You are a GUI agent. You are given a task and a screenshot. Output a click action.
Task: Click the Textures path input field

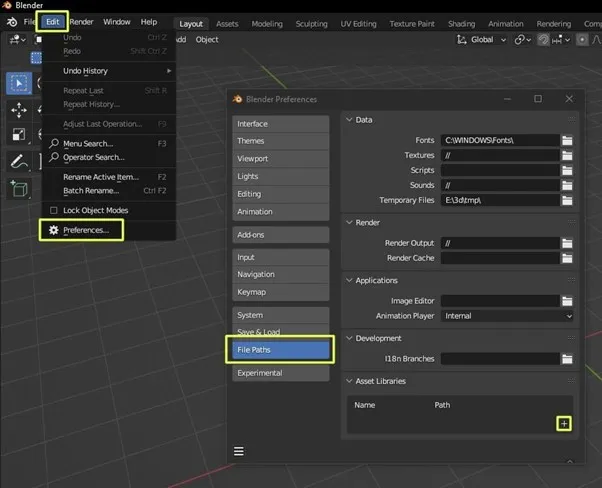click(x=500, y=155)
